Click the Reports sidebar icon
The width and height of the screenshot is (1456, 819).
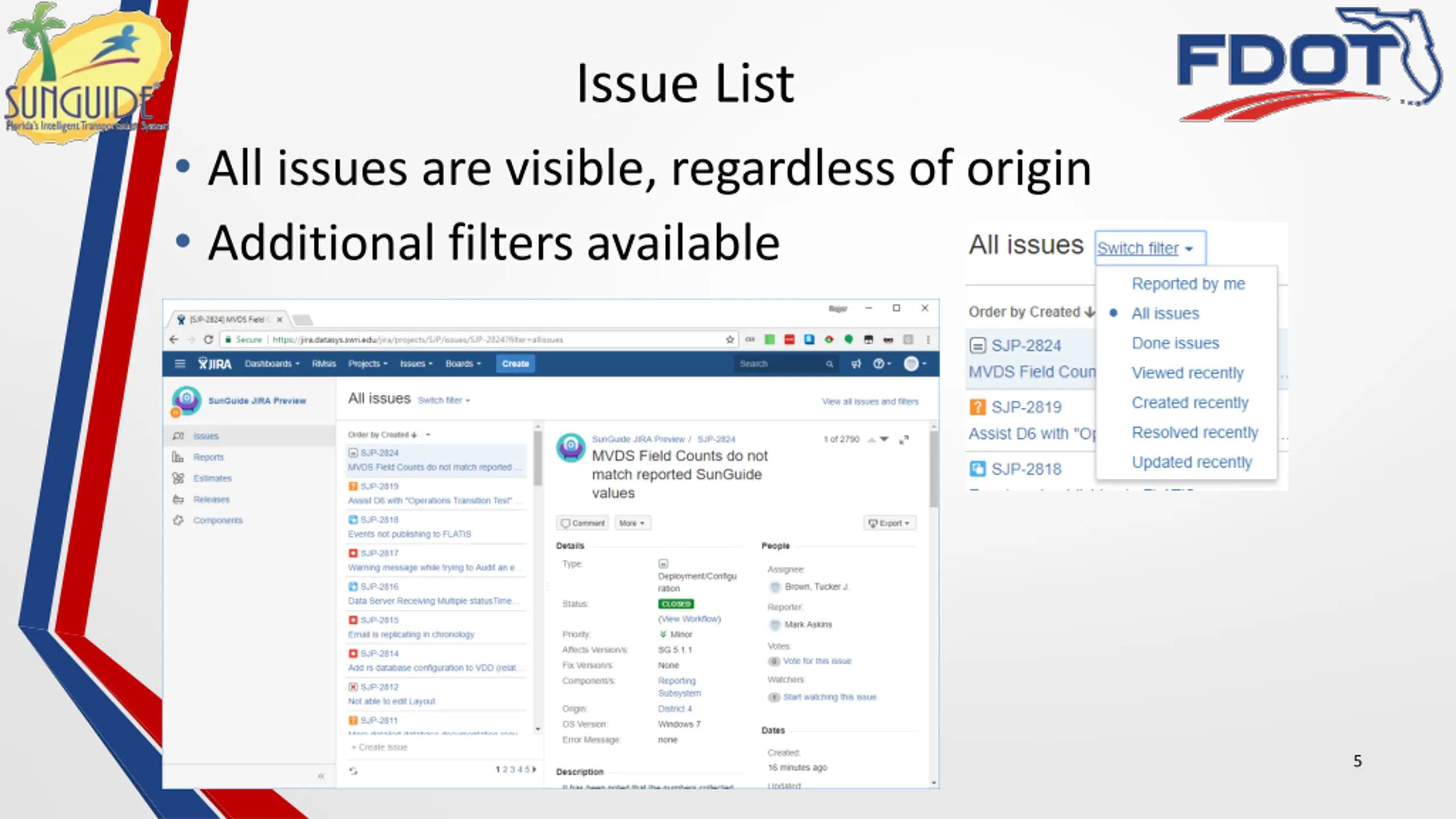tap(178, 457)
